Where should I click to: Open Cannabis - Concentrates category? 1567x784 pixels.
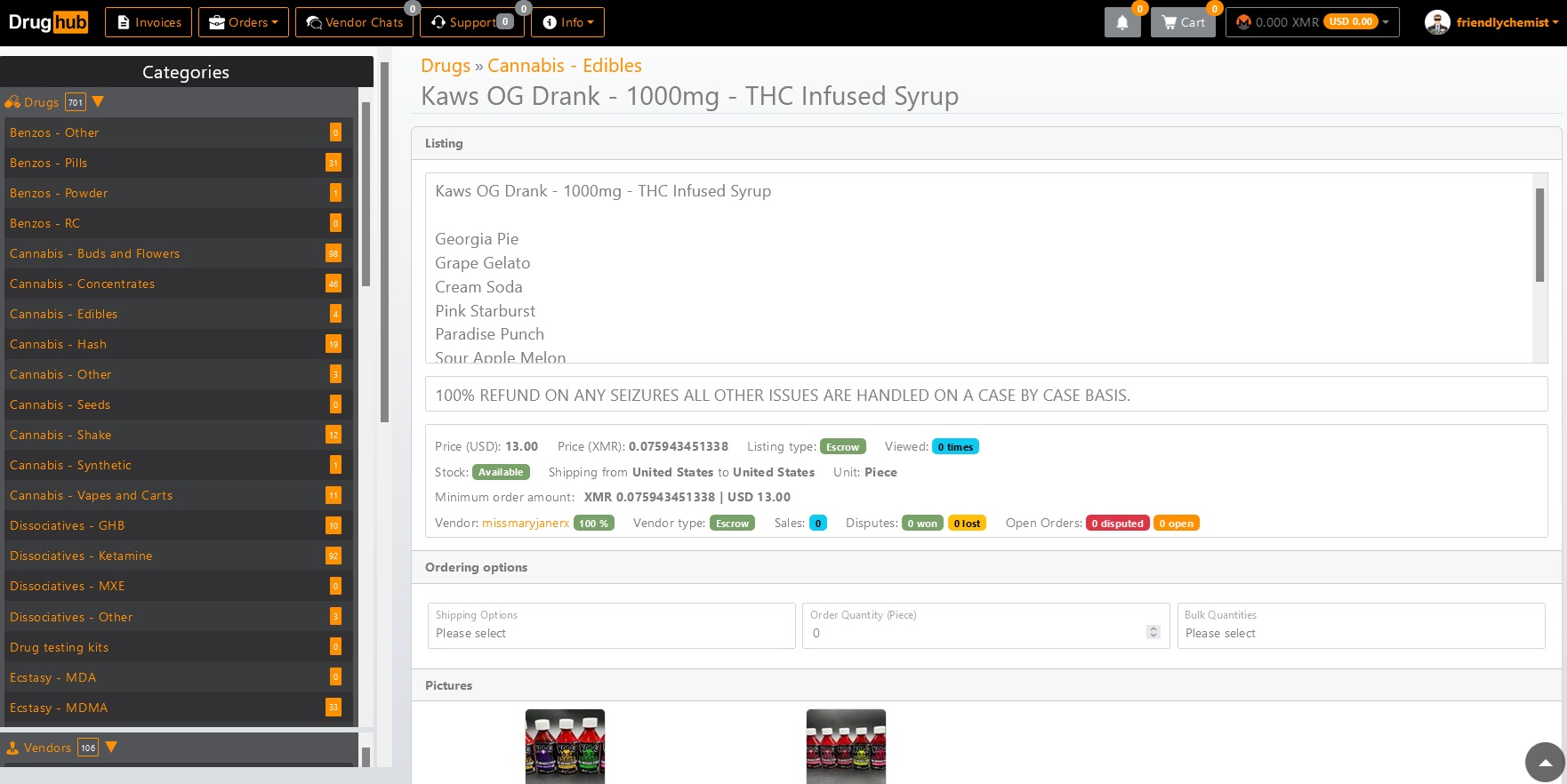[x=178, y=284]
